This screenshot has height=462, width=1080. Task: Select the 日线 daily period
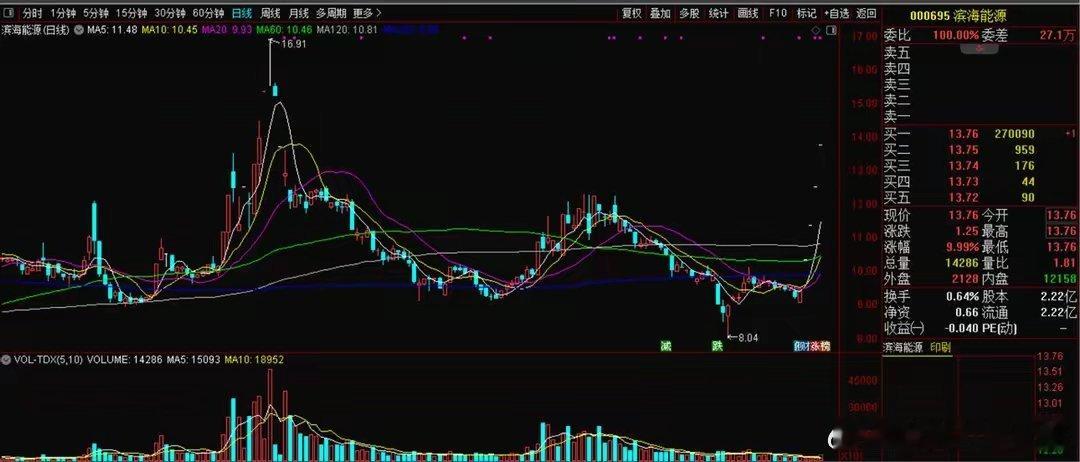242,13
